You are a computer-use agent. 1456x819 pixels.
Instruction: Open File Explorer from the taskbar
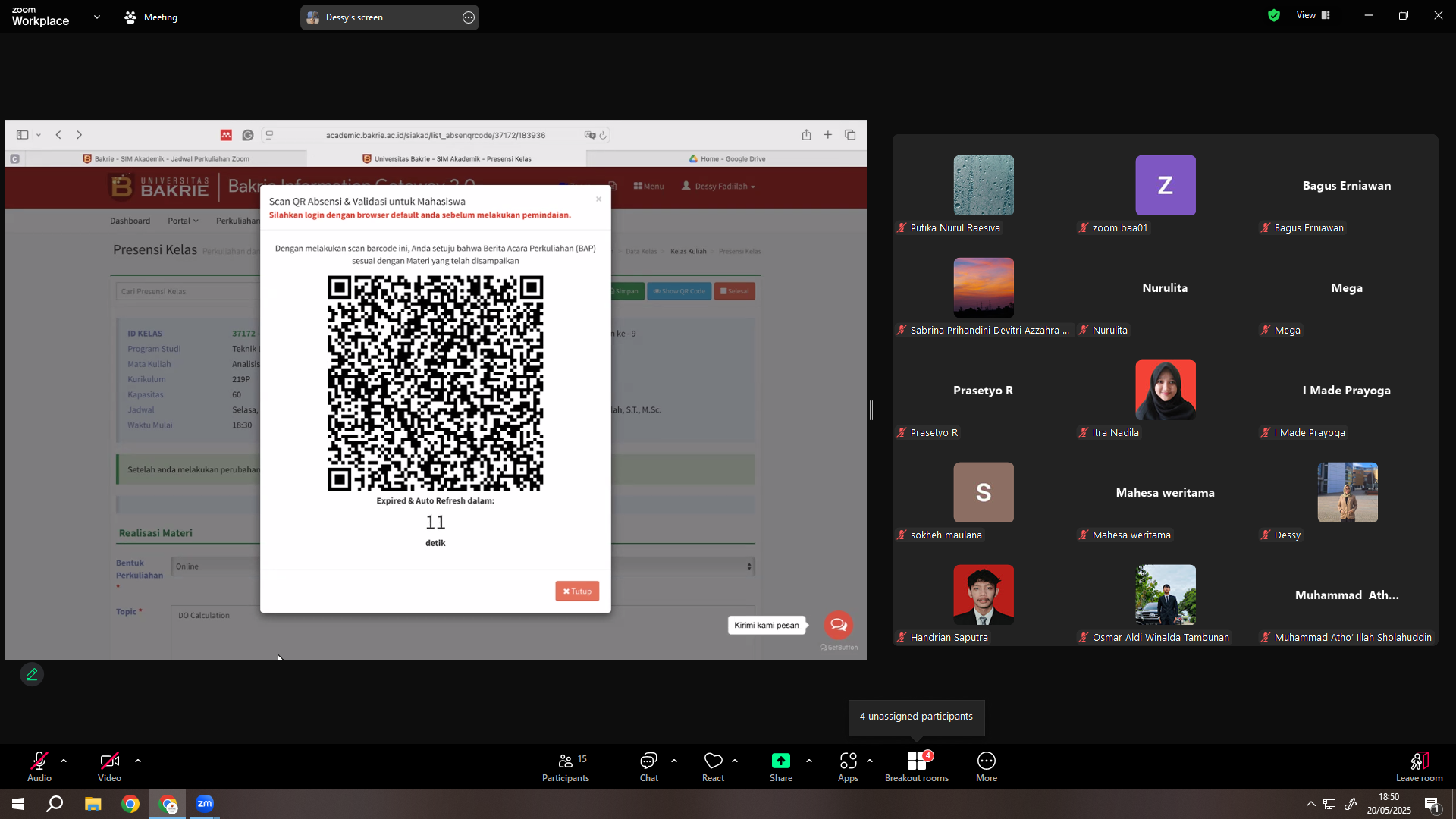click(x=93, y=804)
